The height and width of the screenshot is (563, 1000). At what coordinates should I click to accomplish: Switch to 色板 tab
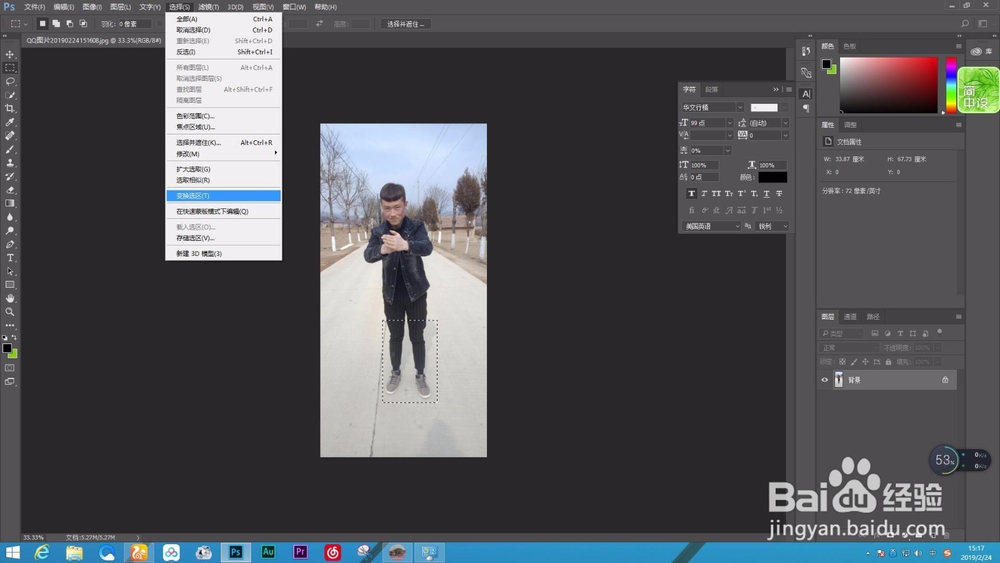849,46
